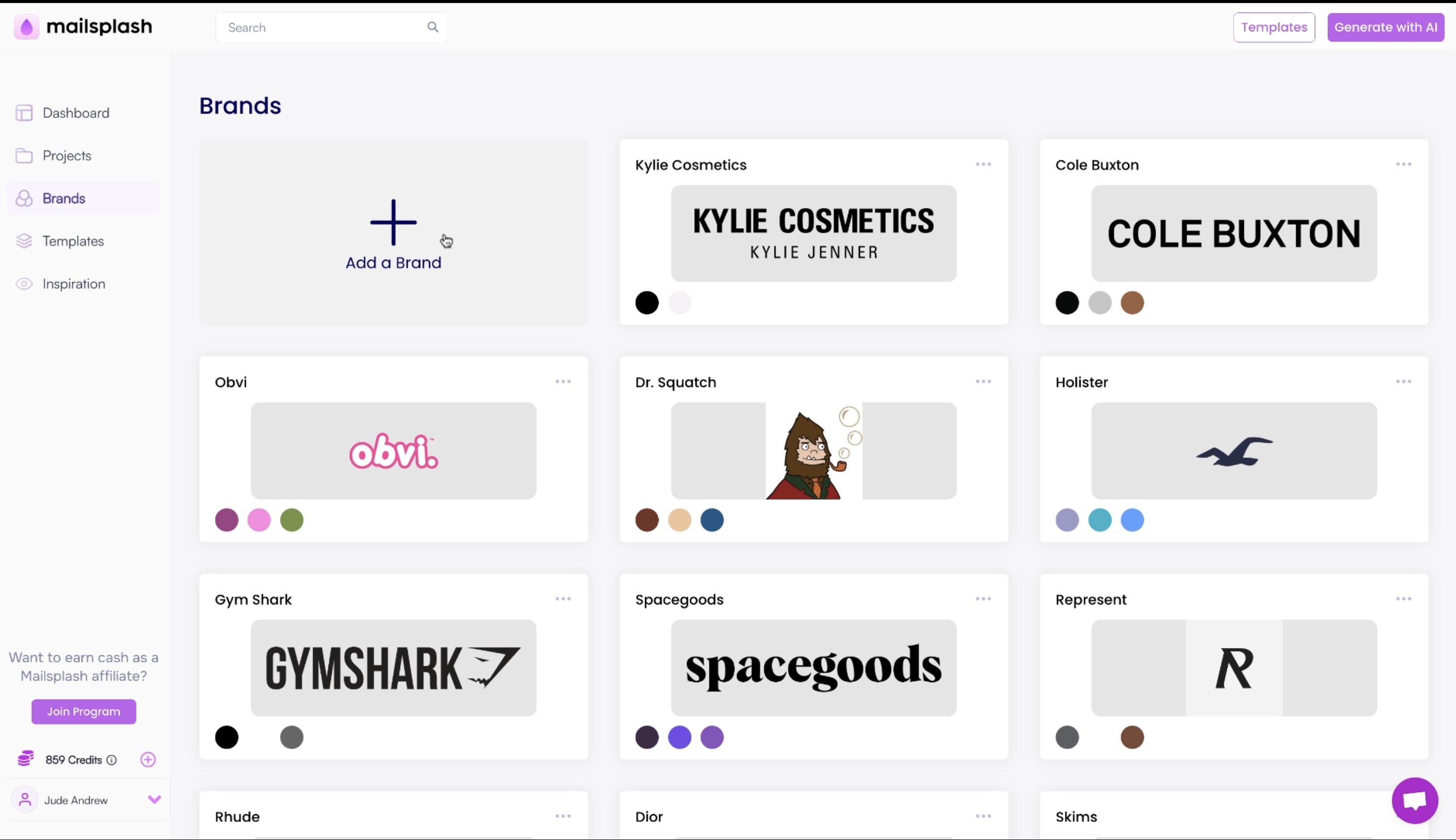Click Represent R logo thumbnail
The height and width of the screenshot is (840, 1456).
(x=1234, y=667)
